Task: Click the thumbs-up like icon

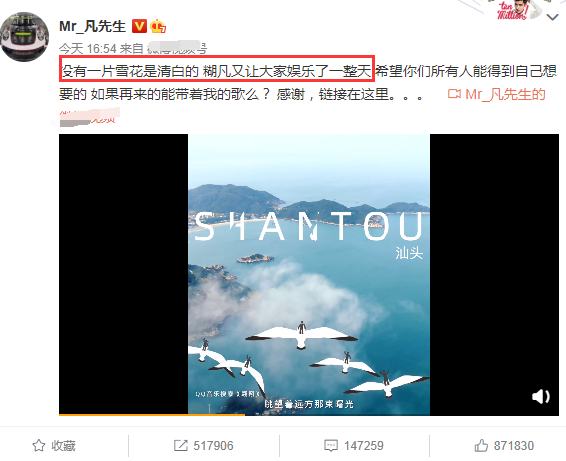Action: pyautogui.click(x=481, y=445)
